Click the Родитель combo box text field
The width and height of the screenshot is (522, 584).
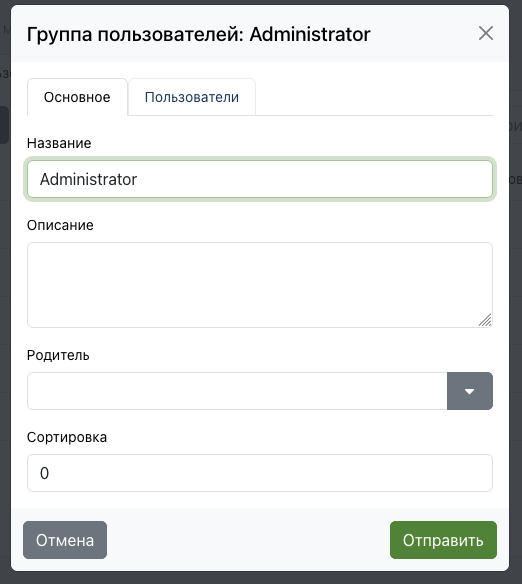pyautogui.click(x=237, y=391)
